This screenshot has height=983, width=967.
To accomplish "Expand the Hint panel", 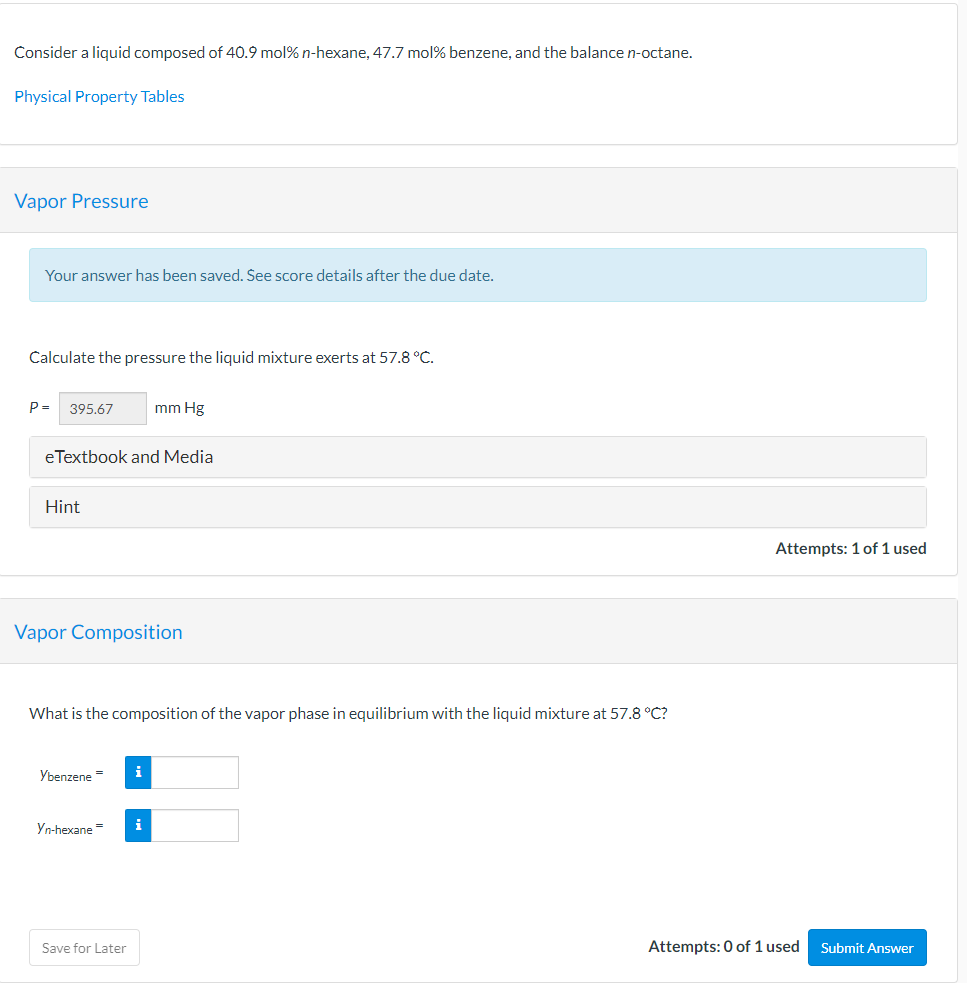I will 477,507.
